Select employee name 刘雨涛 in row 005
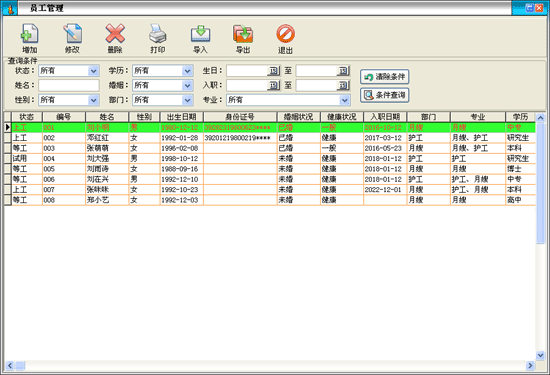This screenshot has height=375, width=550. point(98,169)
